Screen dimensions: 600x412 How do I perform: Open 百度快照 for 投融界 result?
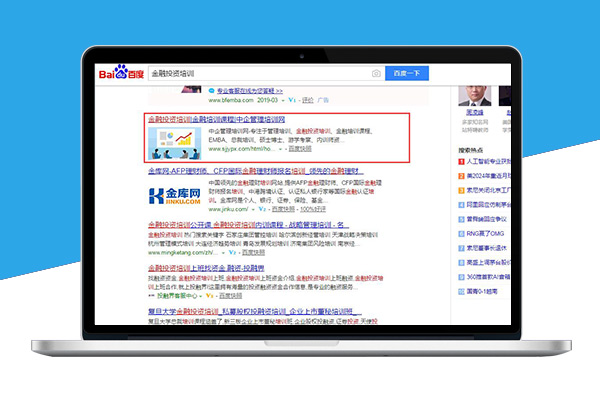point(230,296)
